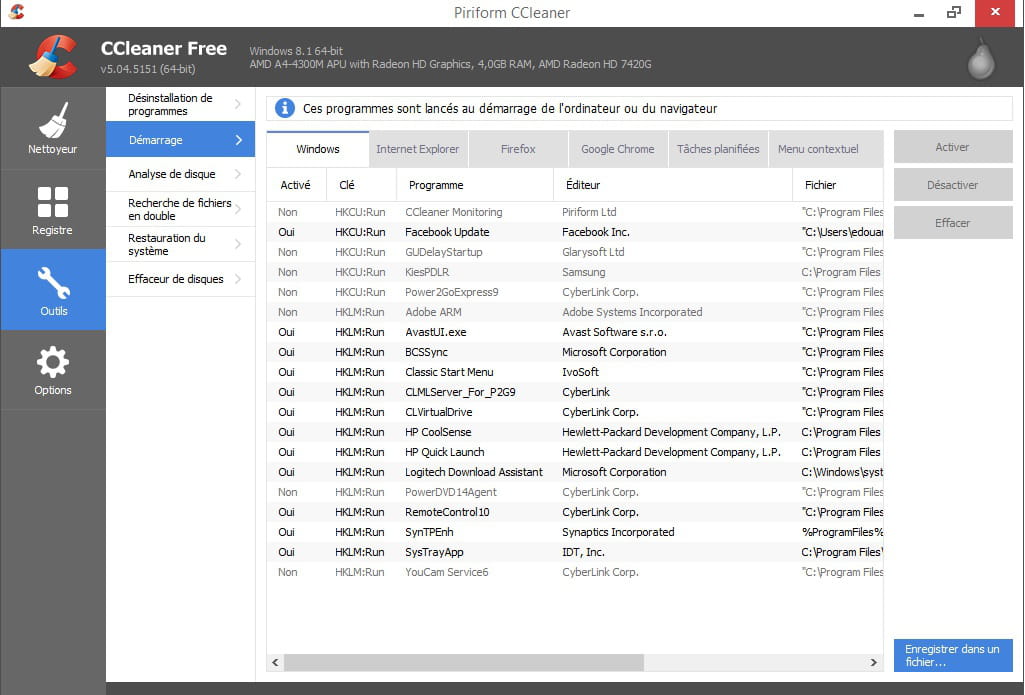Click IDT, Inc. in the Éditeur column
Image resolution: width=1025 pixels, height=695 pixels.
583,552
